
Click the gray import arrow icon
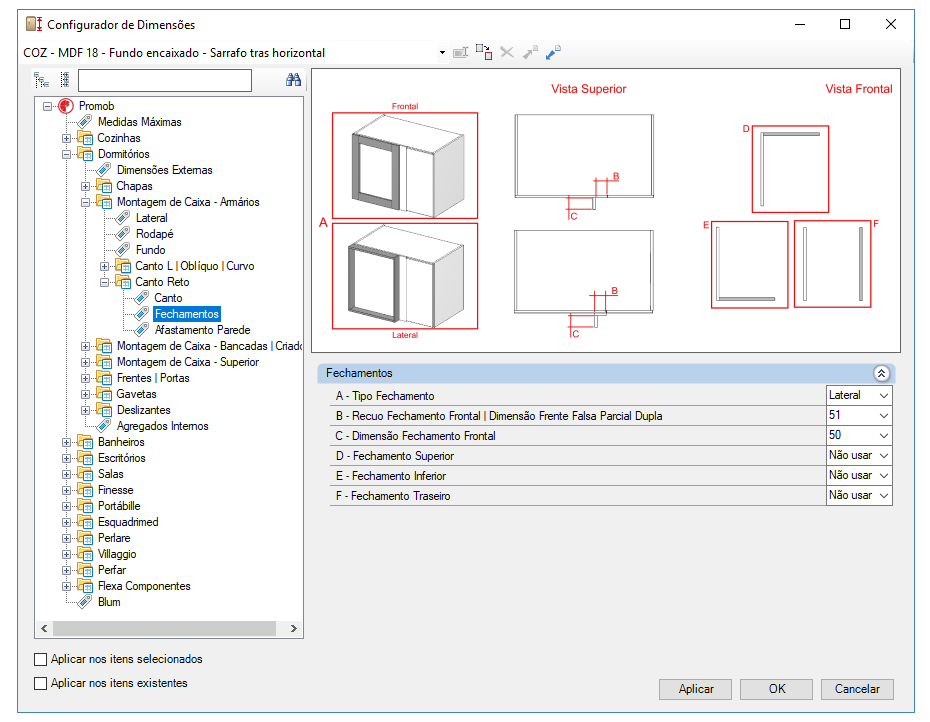click(x=530, y=52)
